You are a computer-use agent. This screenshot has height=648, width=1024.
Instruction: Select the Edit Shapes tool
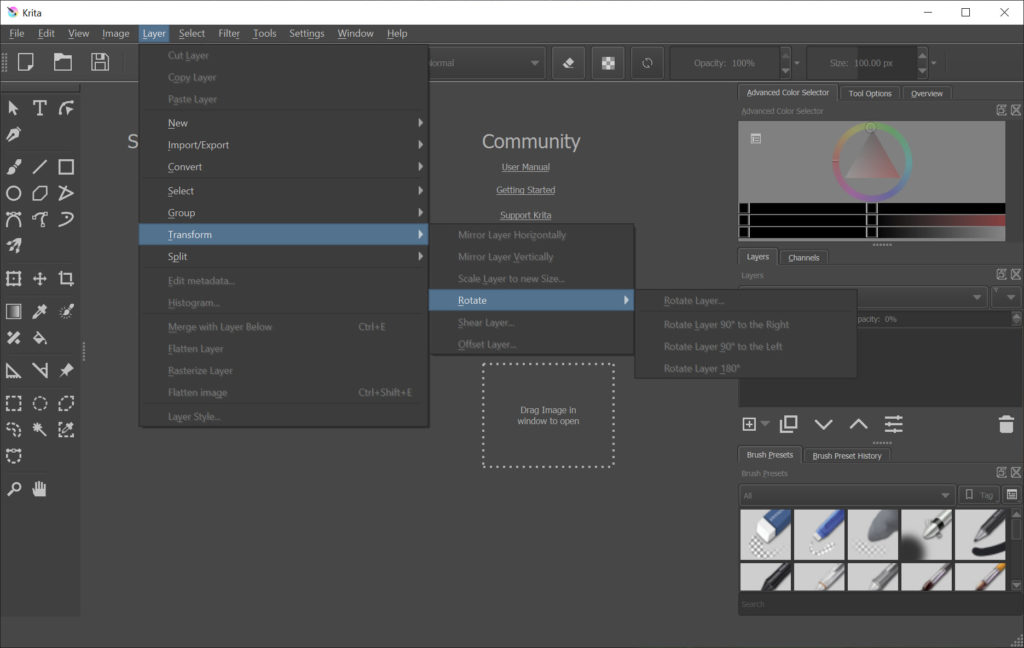66,108
